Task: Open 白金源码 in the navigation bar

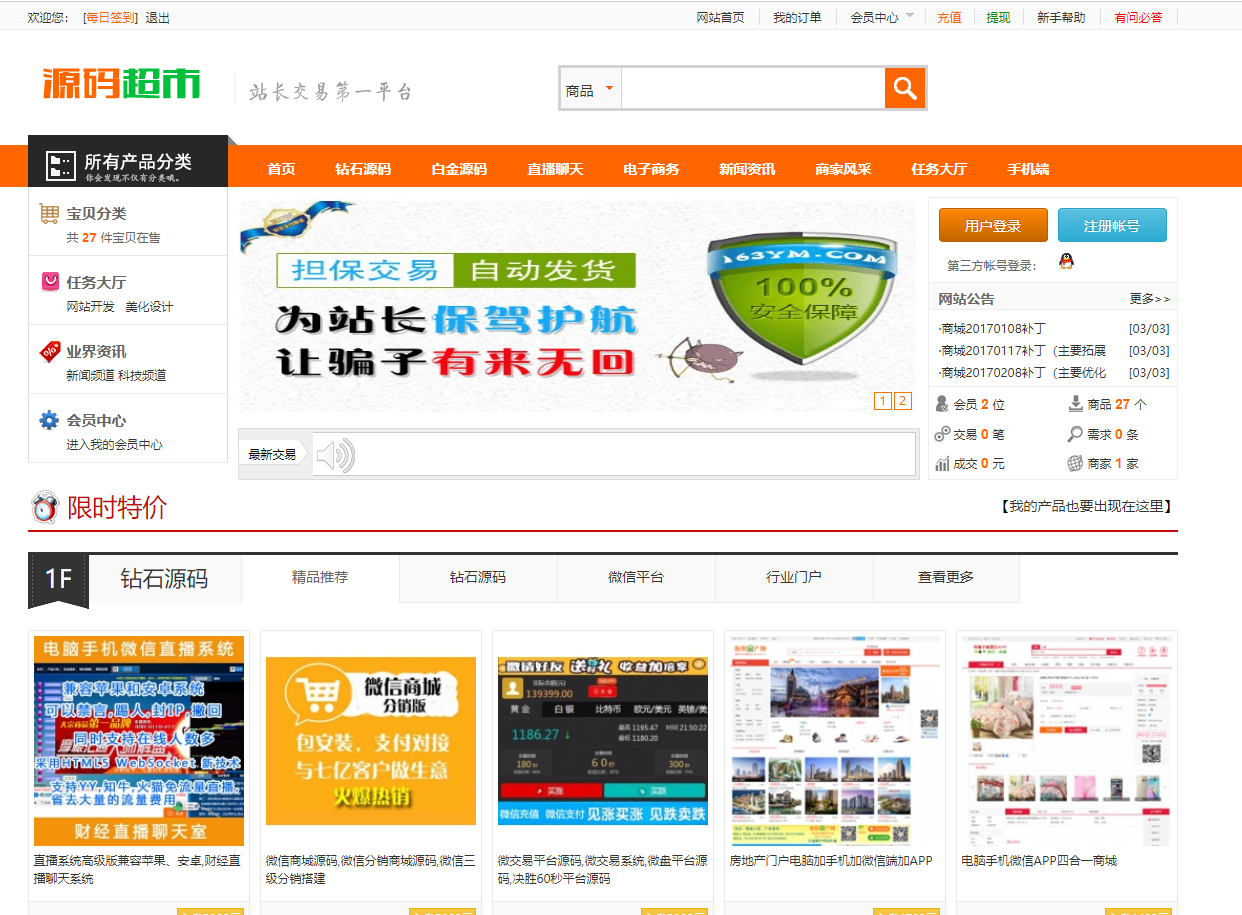Action: pyautogui.click(x=459, y=169)
